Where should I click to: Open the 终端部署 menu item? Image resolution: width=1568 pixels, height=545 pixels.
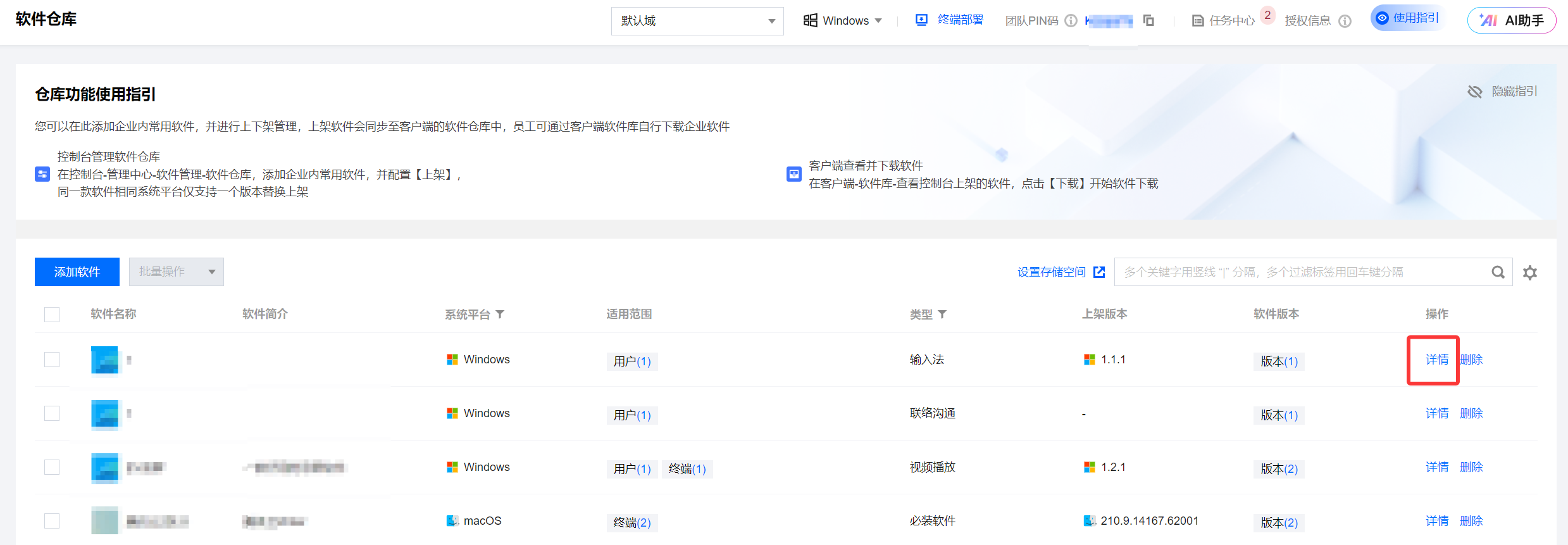pos(950,20)
